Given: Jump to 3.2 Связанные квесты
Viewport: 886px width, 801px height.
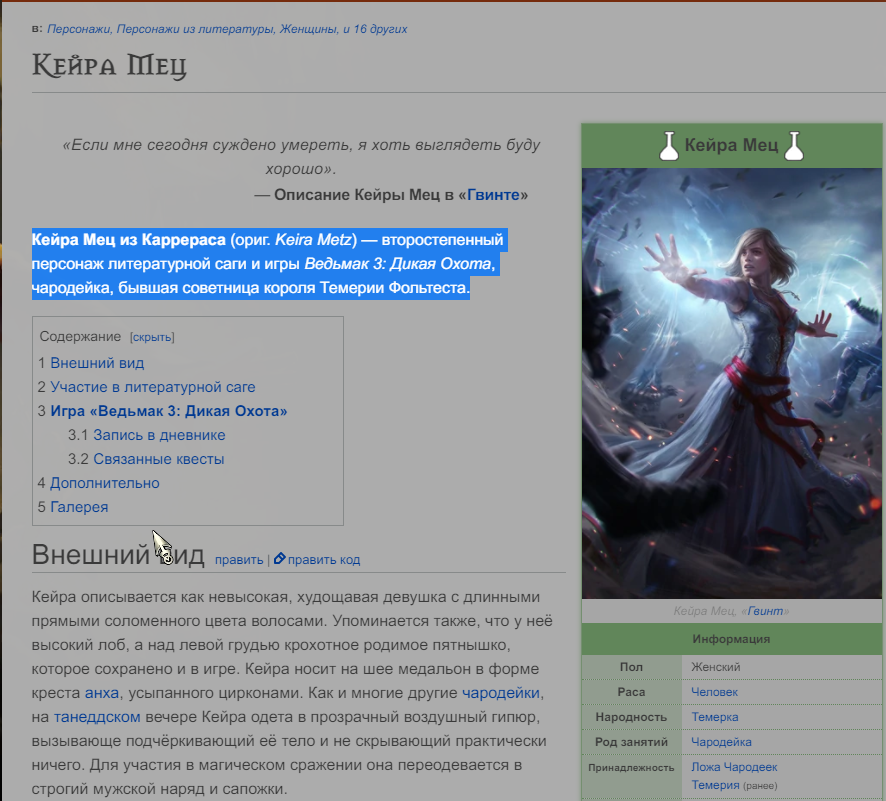Looking at the screenshot, I should pyautogui.click(x=158, y=459).
